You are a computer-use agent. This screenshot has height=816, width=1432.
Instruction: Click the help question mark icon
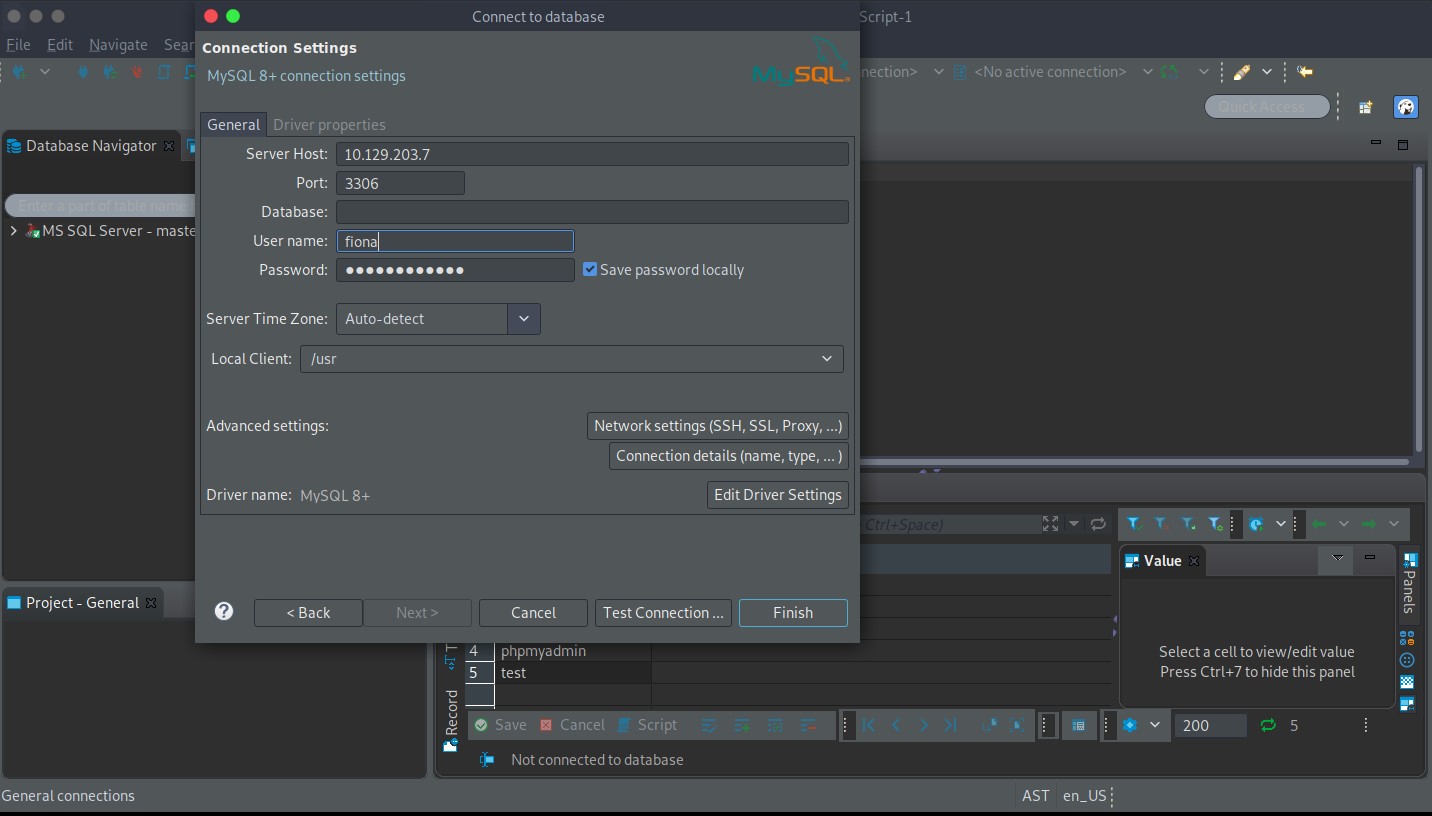click(224, 611)
